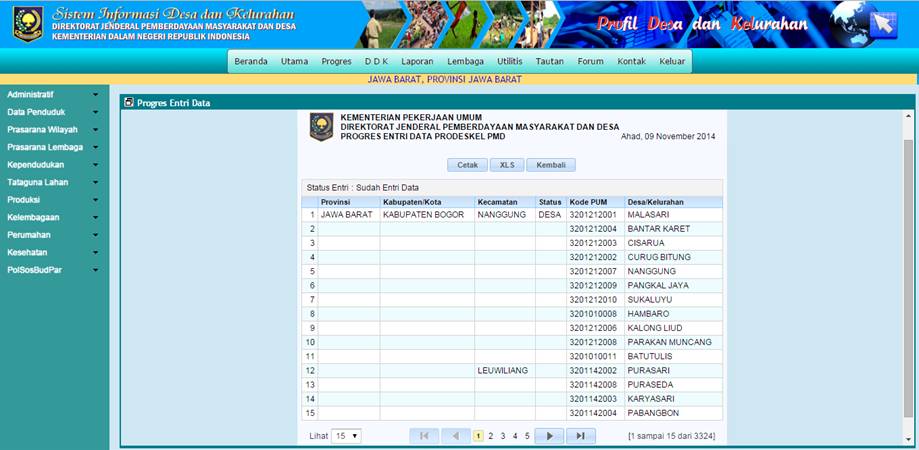Open the Laporan menu
Screen dimensions: 919x450
pos(417,61)
